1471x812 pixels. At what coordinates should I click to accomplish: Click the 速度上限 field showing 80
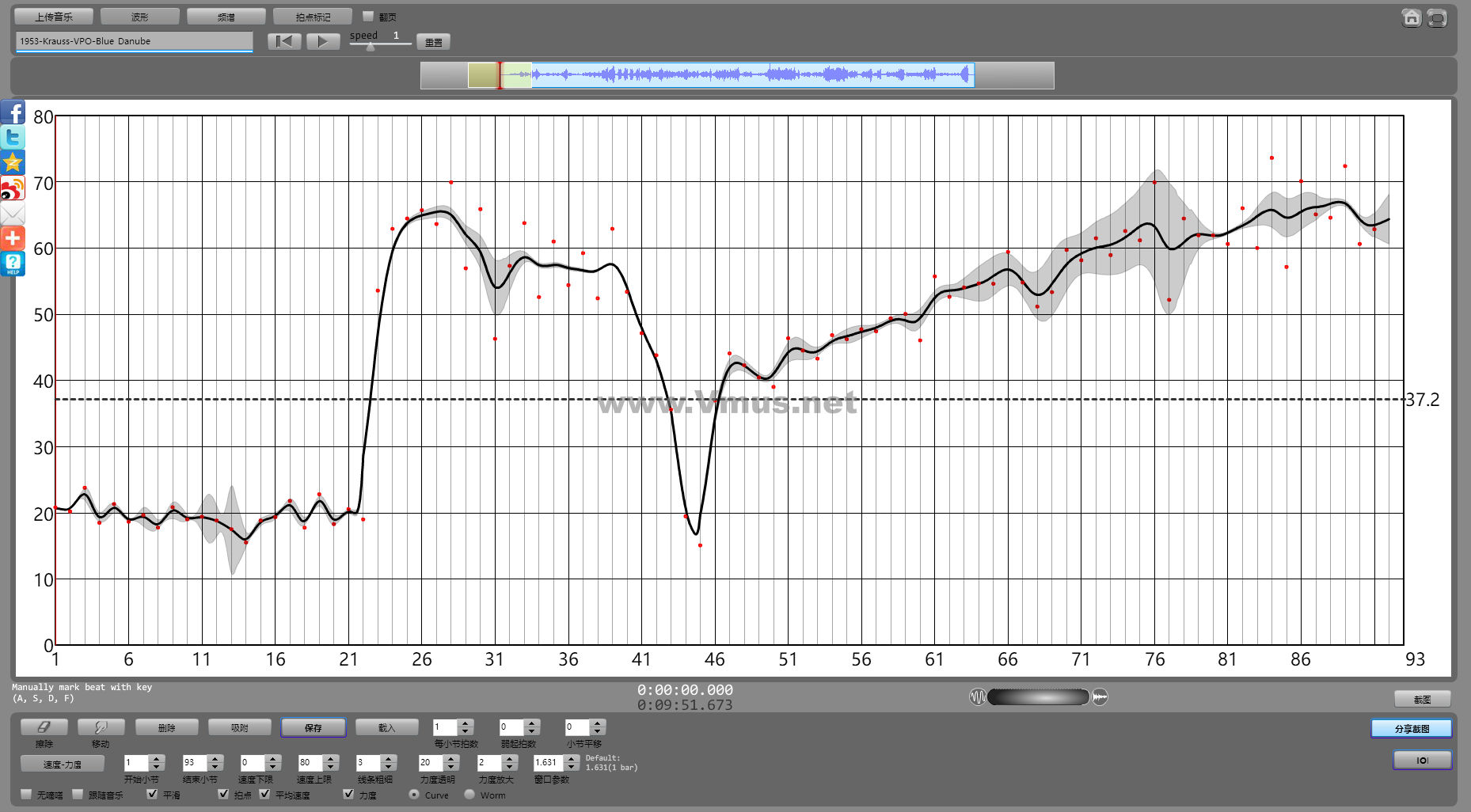pos(311,762)
